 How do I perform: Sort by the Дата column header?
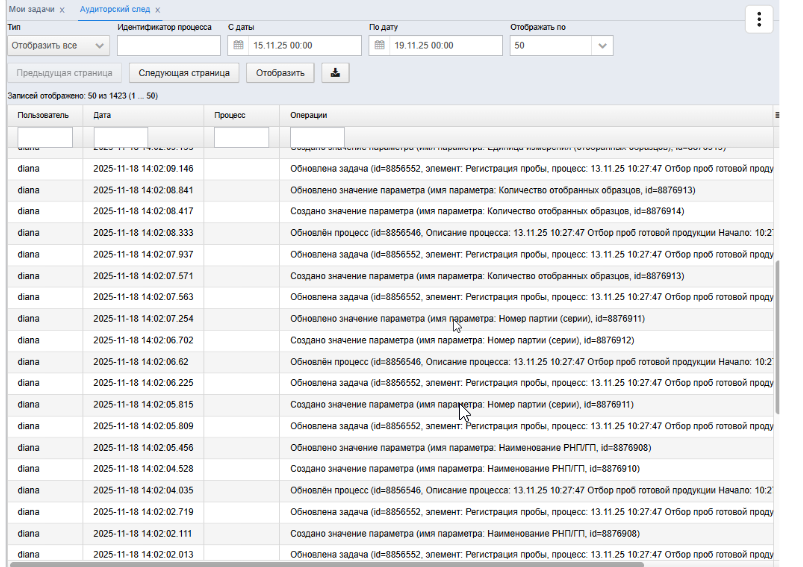click(x=102, y=115)
